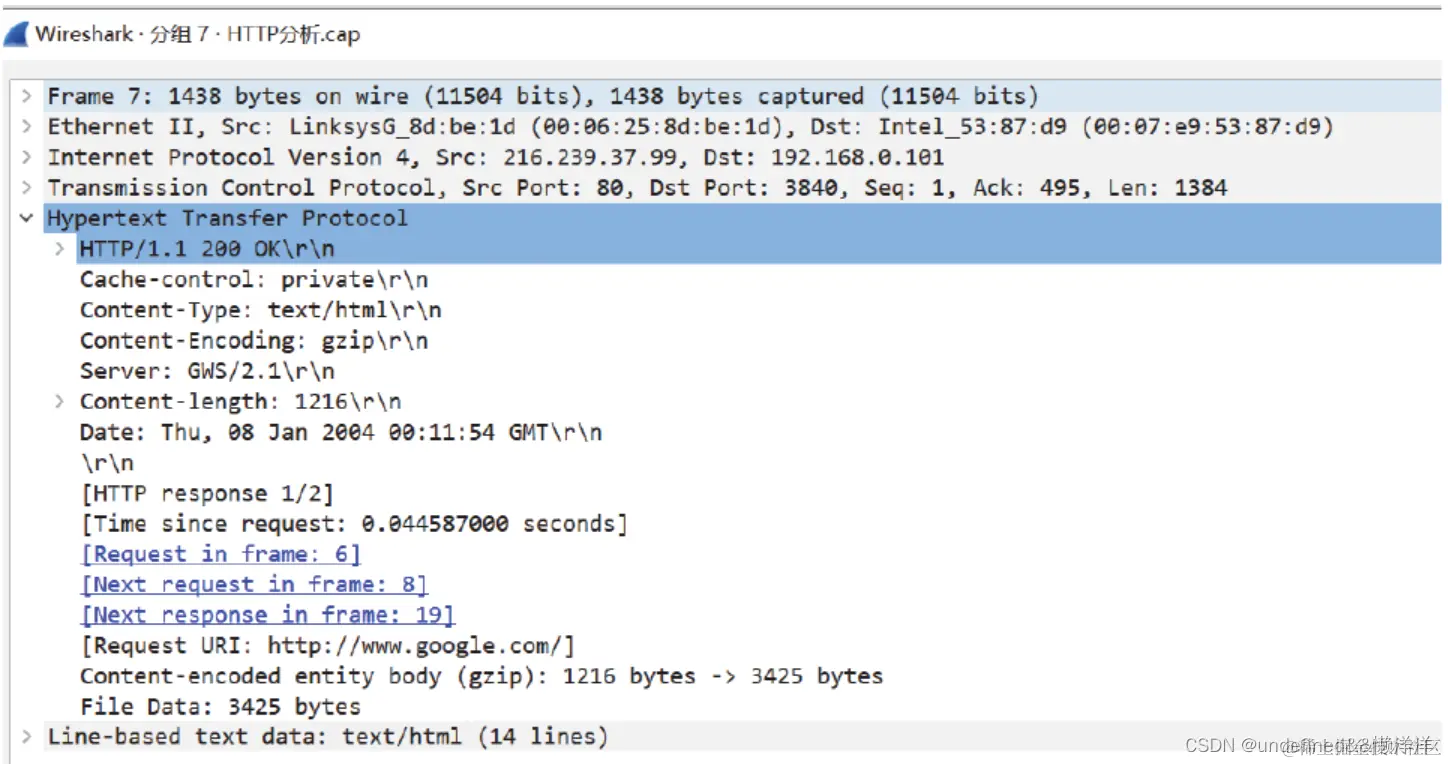Select the HTTP/1.1 200 OK text
Viewport: 1448px width, 764px height.
pyautogui.click(x=207, y=249)
